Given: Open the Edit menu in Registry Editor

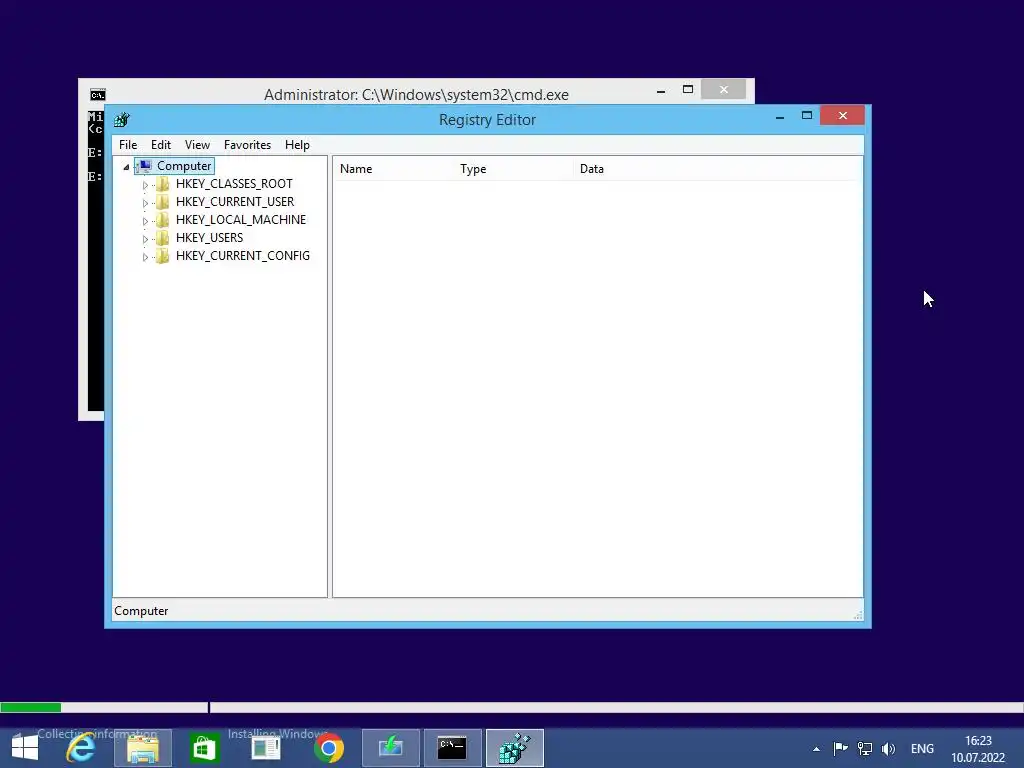Looking at the screenshot, I should tap(161, 145).
